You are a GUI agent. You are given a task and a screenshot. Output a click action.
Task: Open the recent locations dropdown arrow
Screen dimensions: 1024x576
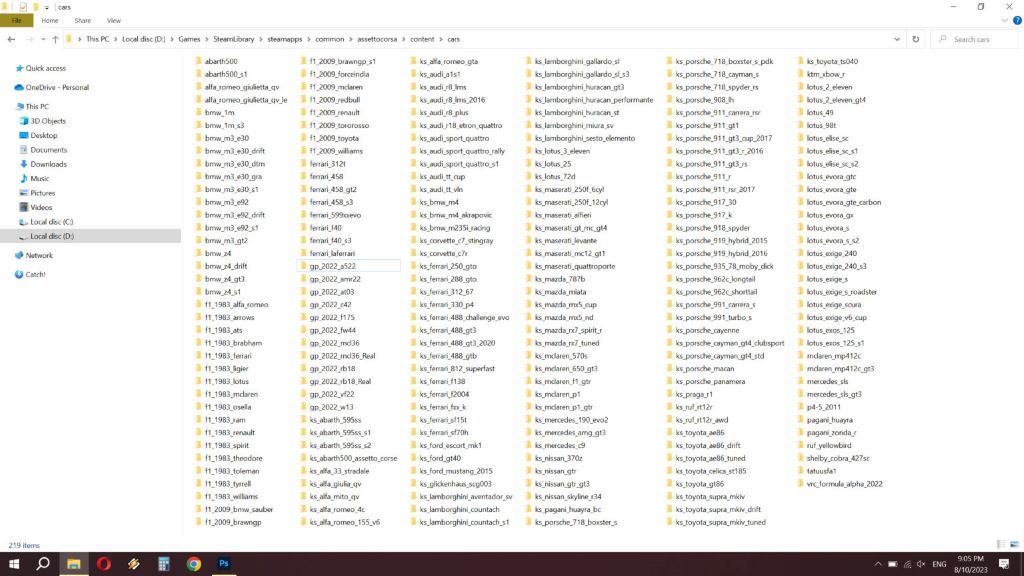click(43, 39)
